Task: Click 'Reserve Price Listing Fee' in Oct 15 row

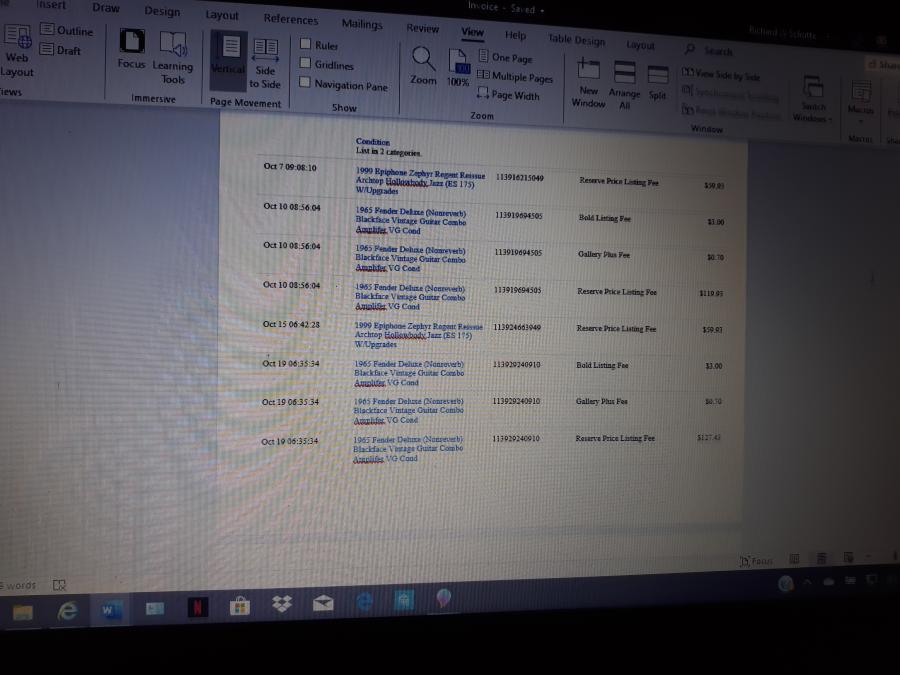Action: (x=616, y=328)
